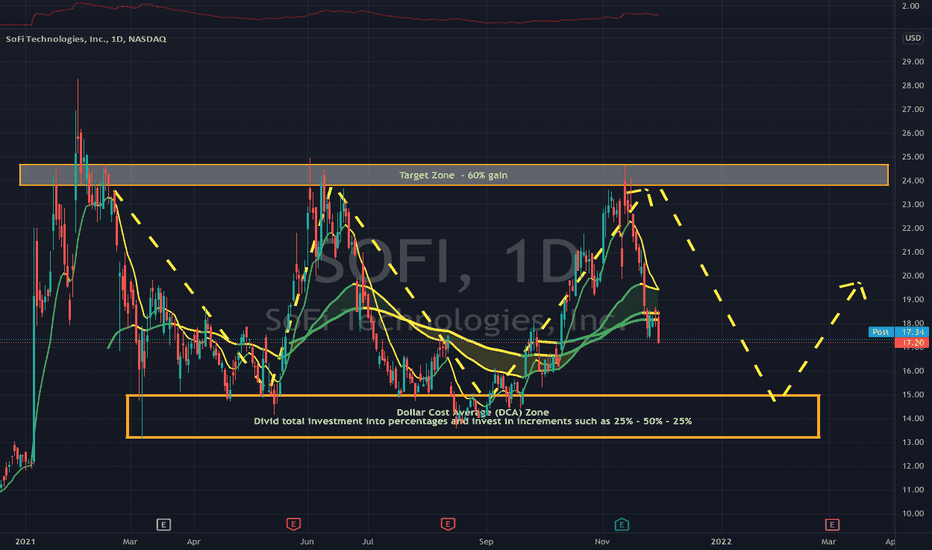Click the 15.00 price axis label
The width and height of the screenshot is (932, 550).
[912, 395]
